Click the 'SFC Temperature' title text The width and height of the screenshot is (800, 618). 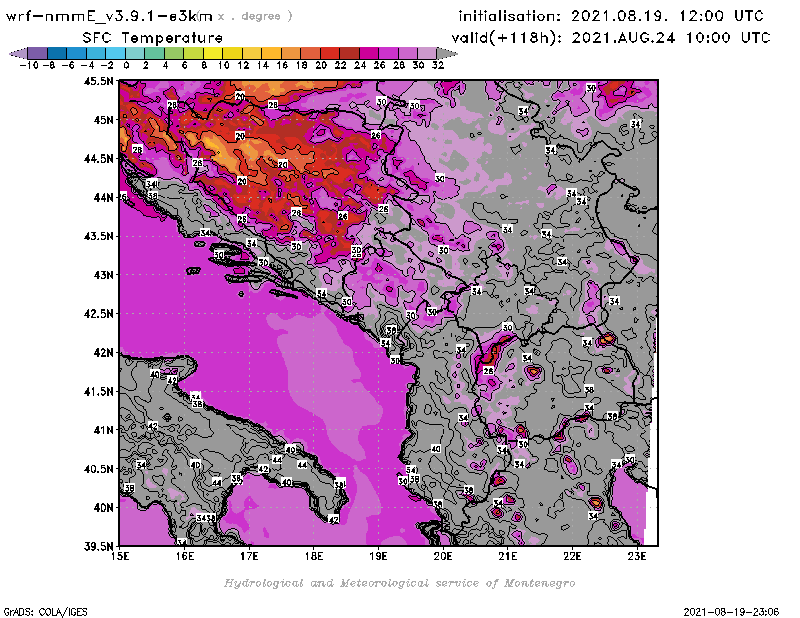click(153, 38)
